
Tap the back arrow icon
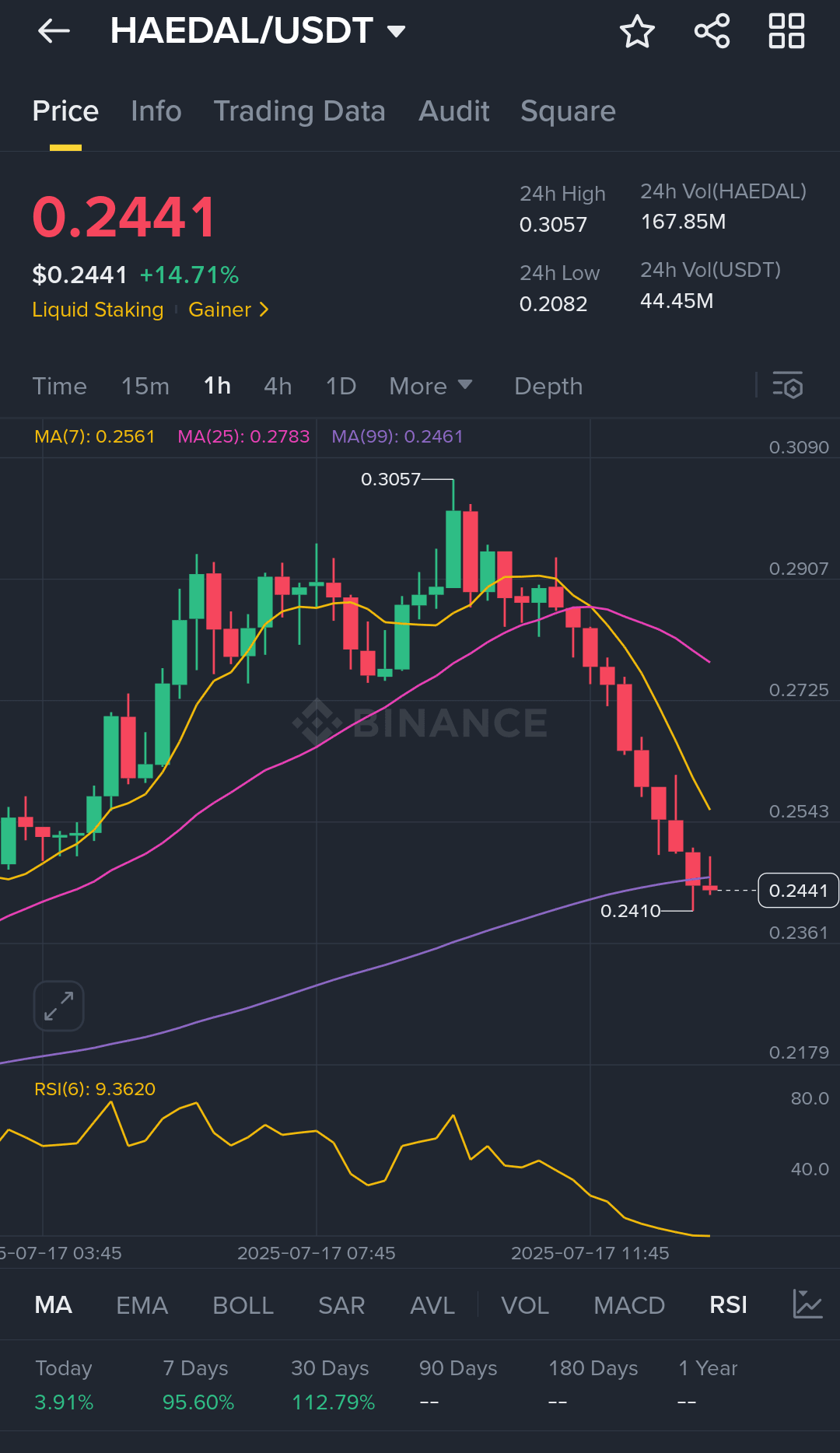54,31
